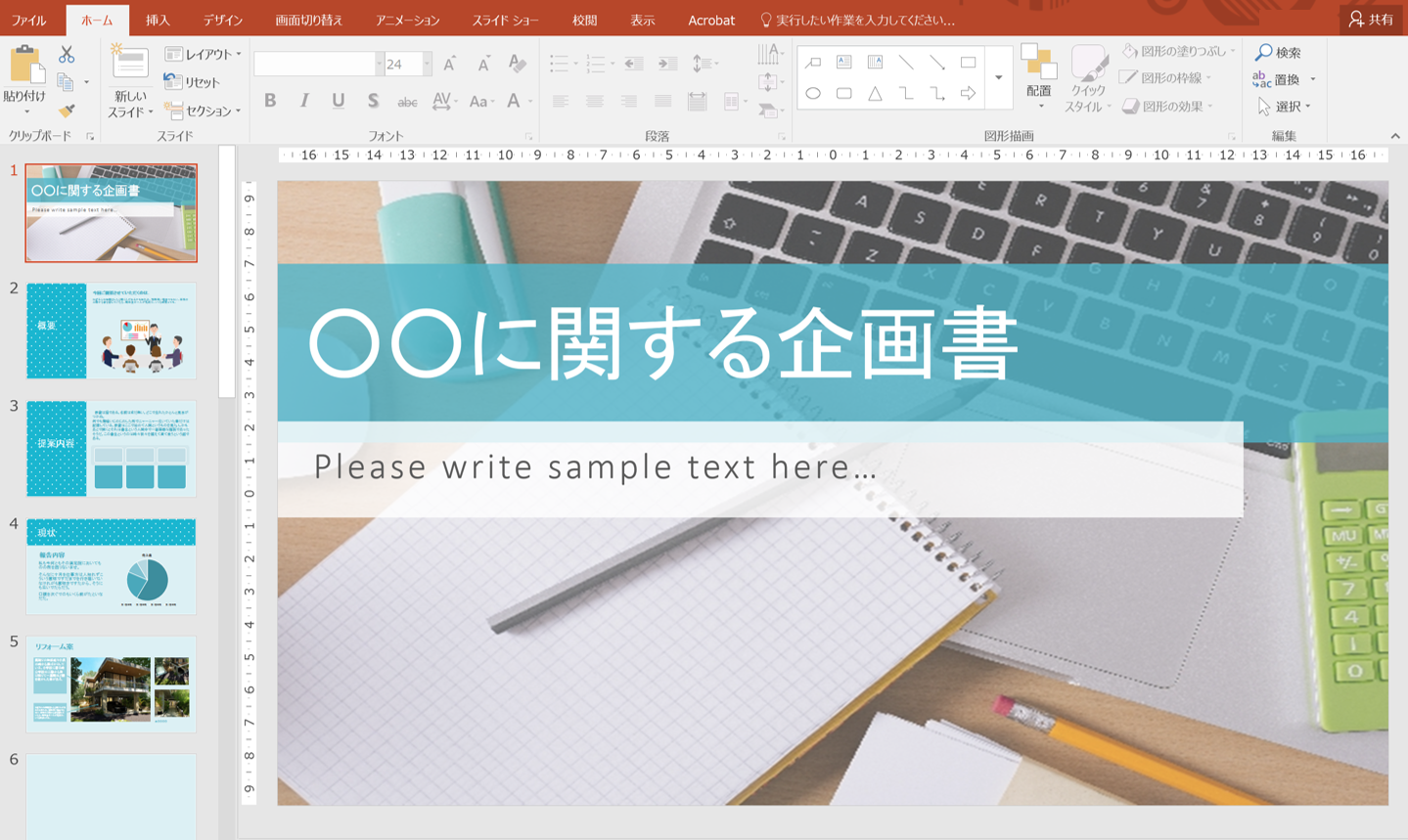Open レイアウト layout menu
Viewport: 1408px width, 840px height.
pos(203,54)
